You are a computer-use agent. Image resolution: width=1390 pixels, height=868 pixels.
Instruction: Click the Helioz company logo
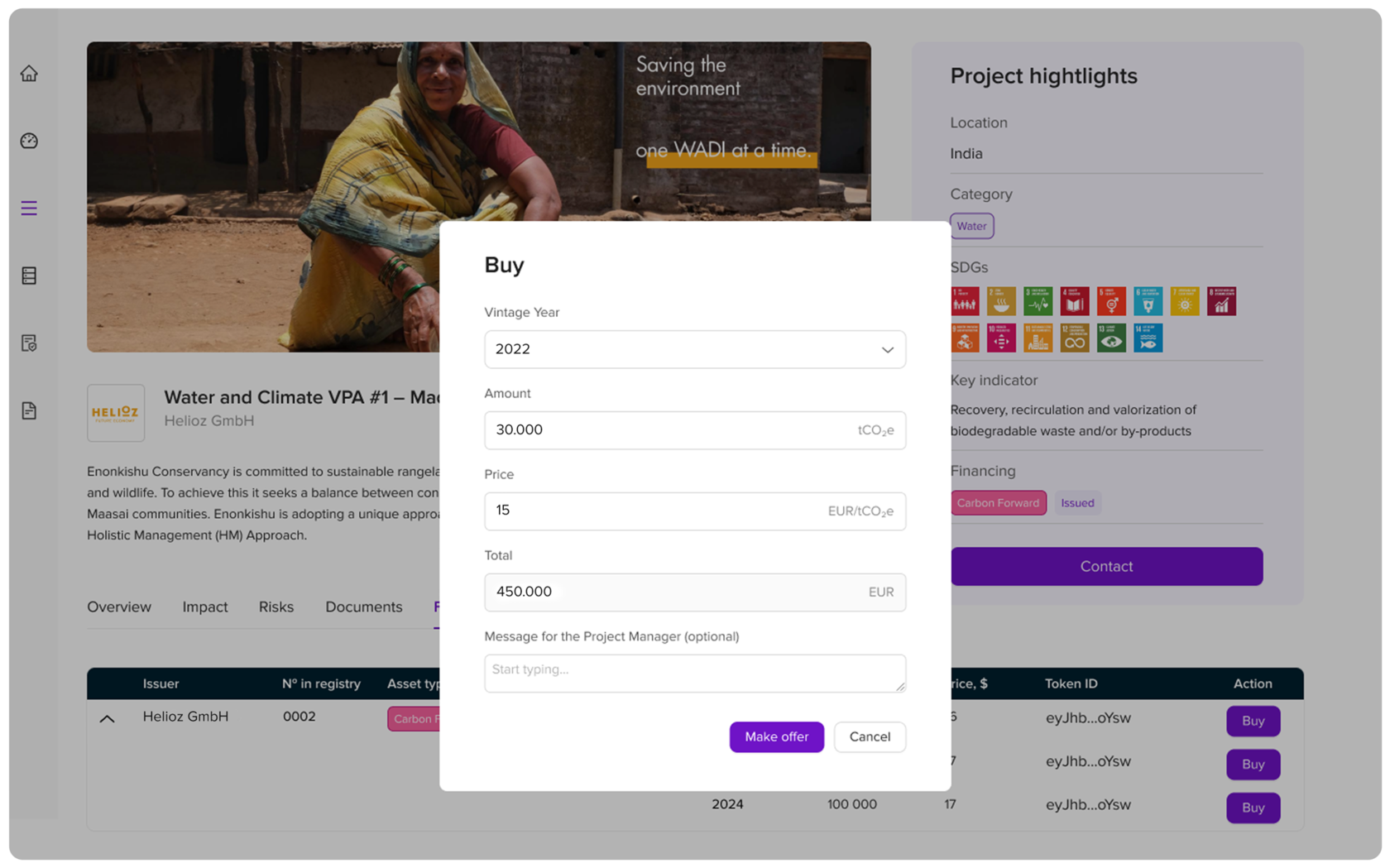(116, 412)
